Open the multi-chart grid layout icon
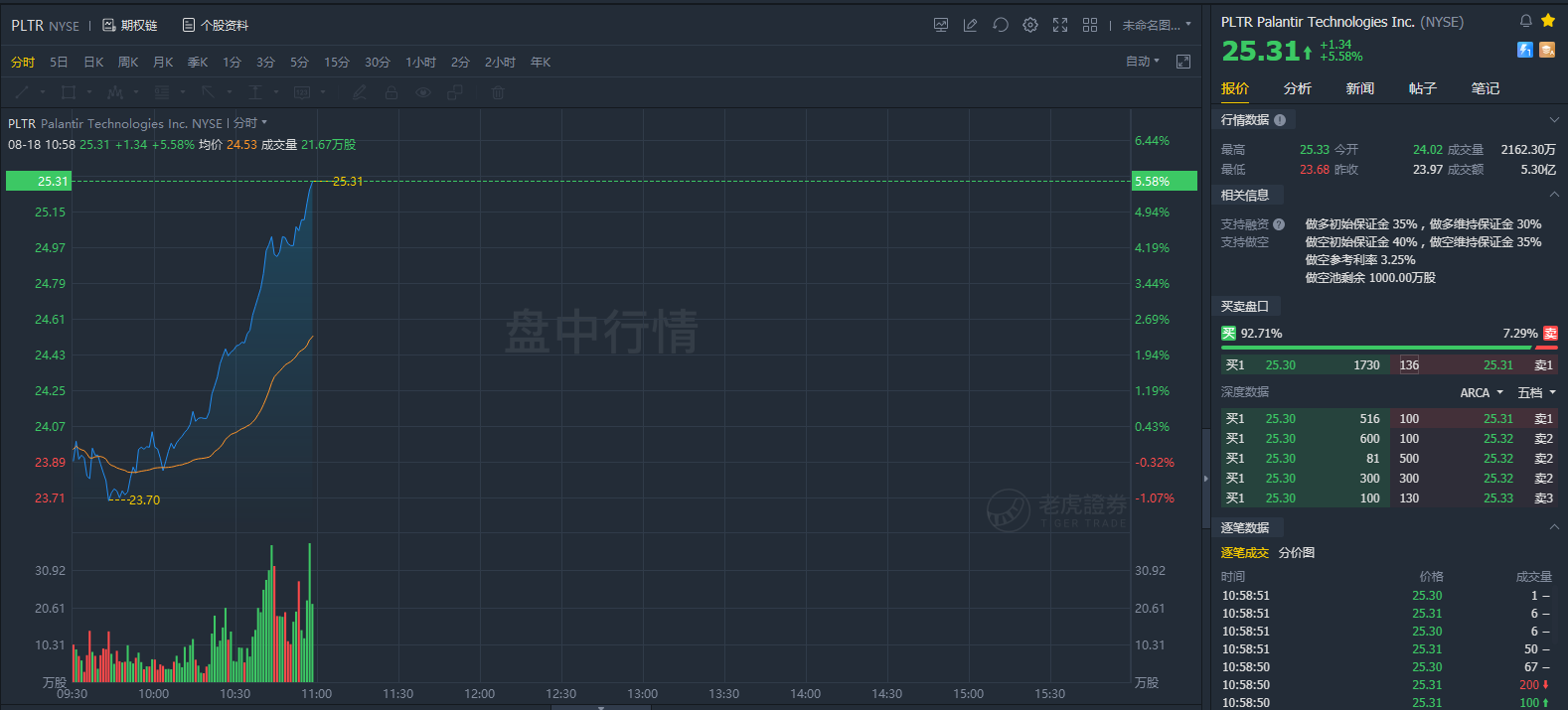 click(x=1090, y=25)
